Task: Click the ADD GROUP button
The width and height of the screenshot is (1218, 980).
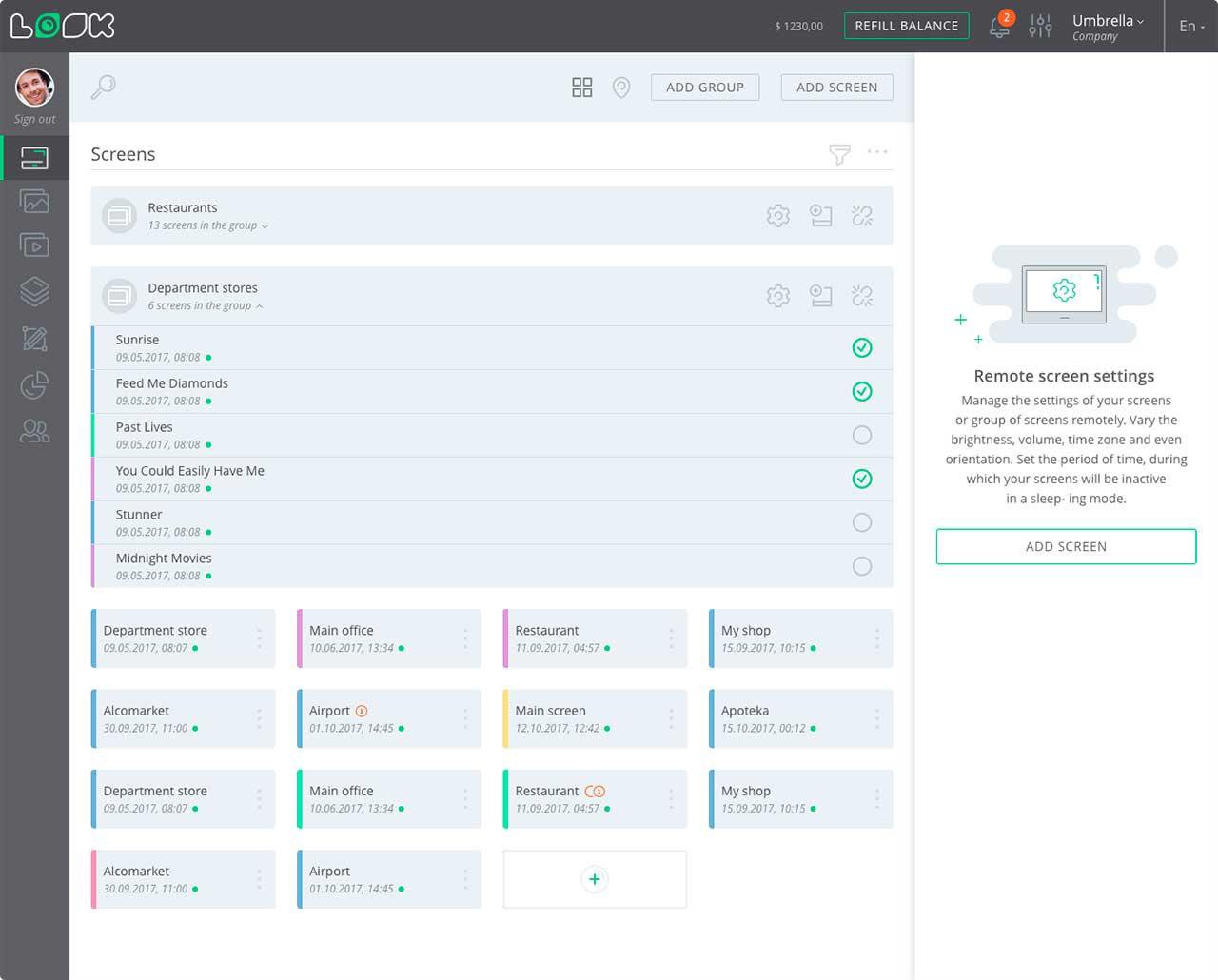Action: click(x=705, y=88)
